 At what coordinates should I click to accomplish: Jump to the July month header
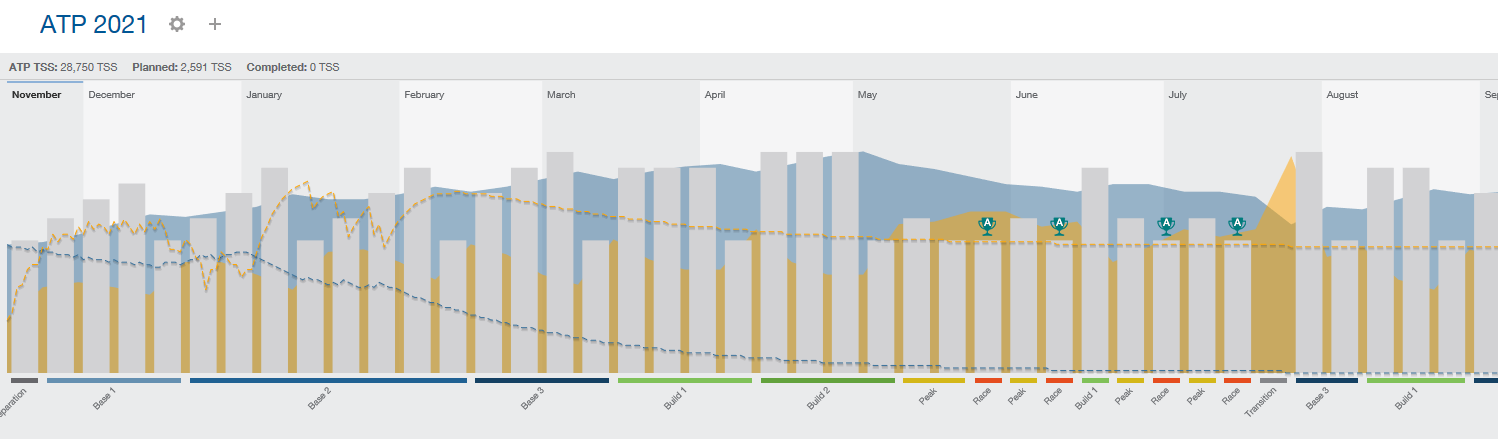click(x=1178, y=95)
